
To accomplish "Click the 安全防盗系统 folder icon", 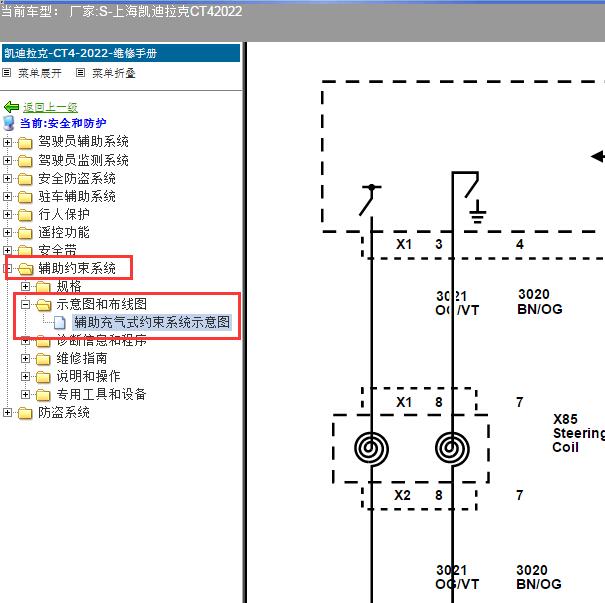I will pyautogui.click(x=25, y=179).
